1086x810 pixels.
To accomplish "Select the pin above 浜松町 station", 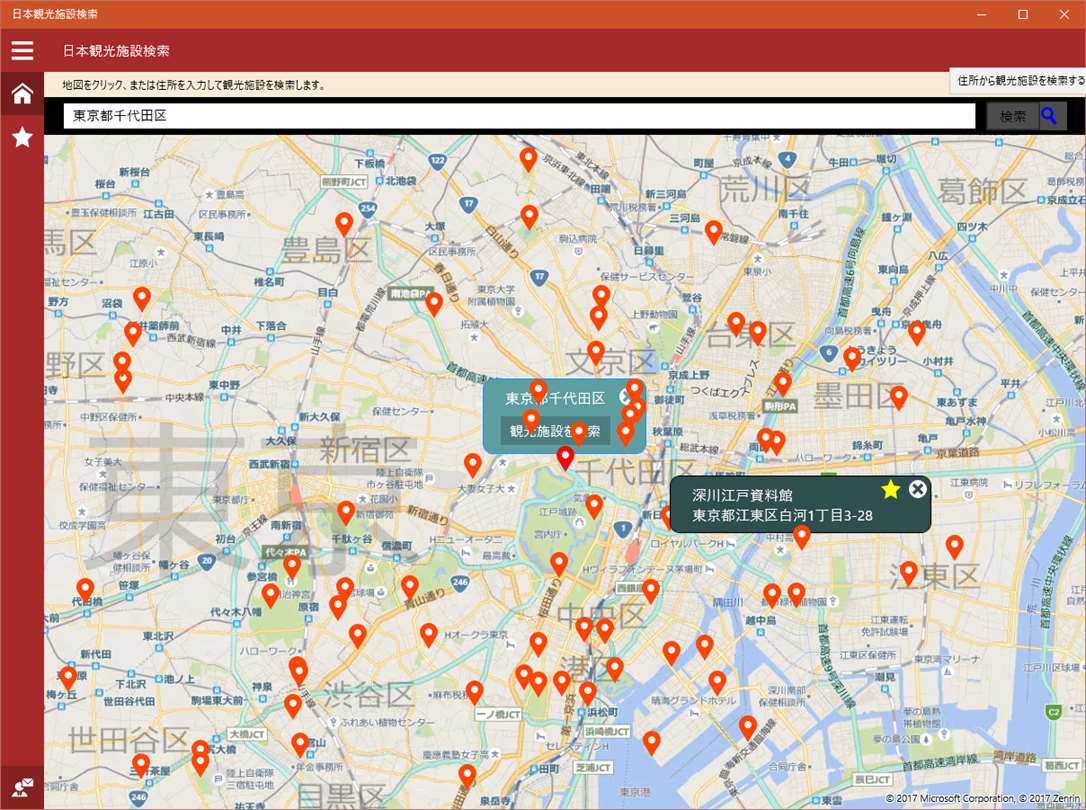I will pyautogui.click(x=587, y=692).
